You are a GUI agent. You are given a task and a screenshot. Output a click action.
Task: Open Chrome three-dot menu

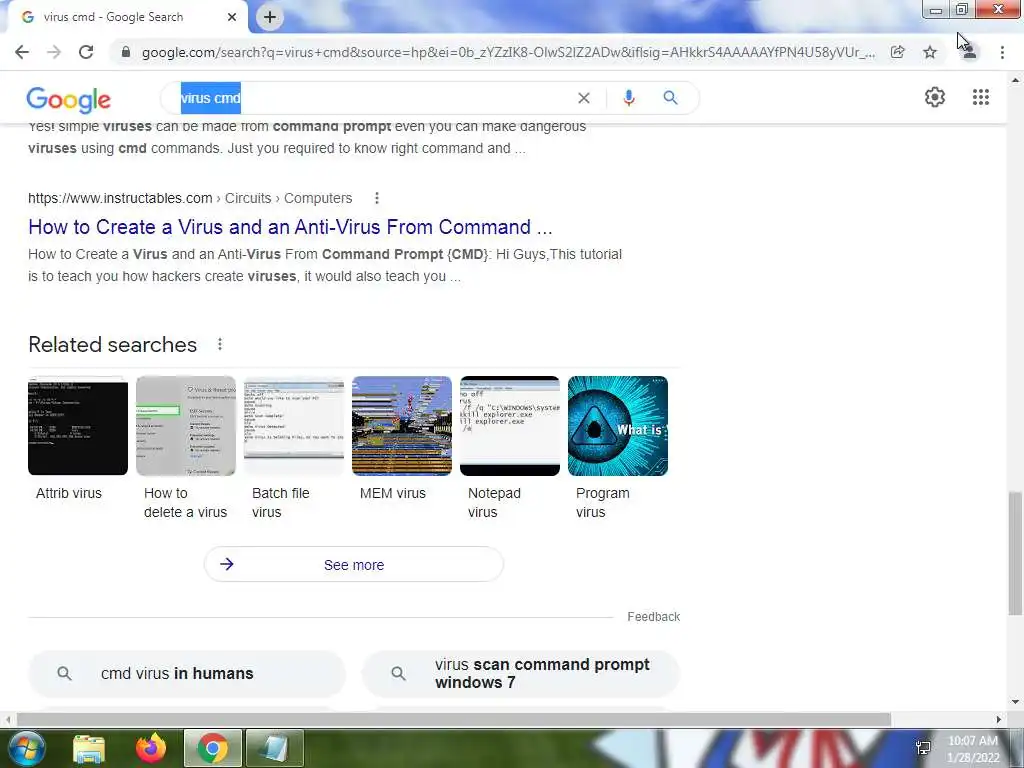(x=1002, y=52)
